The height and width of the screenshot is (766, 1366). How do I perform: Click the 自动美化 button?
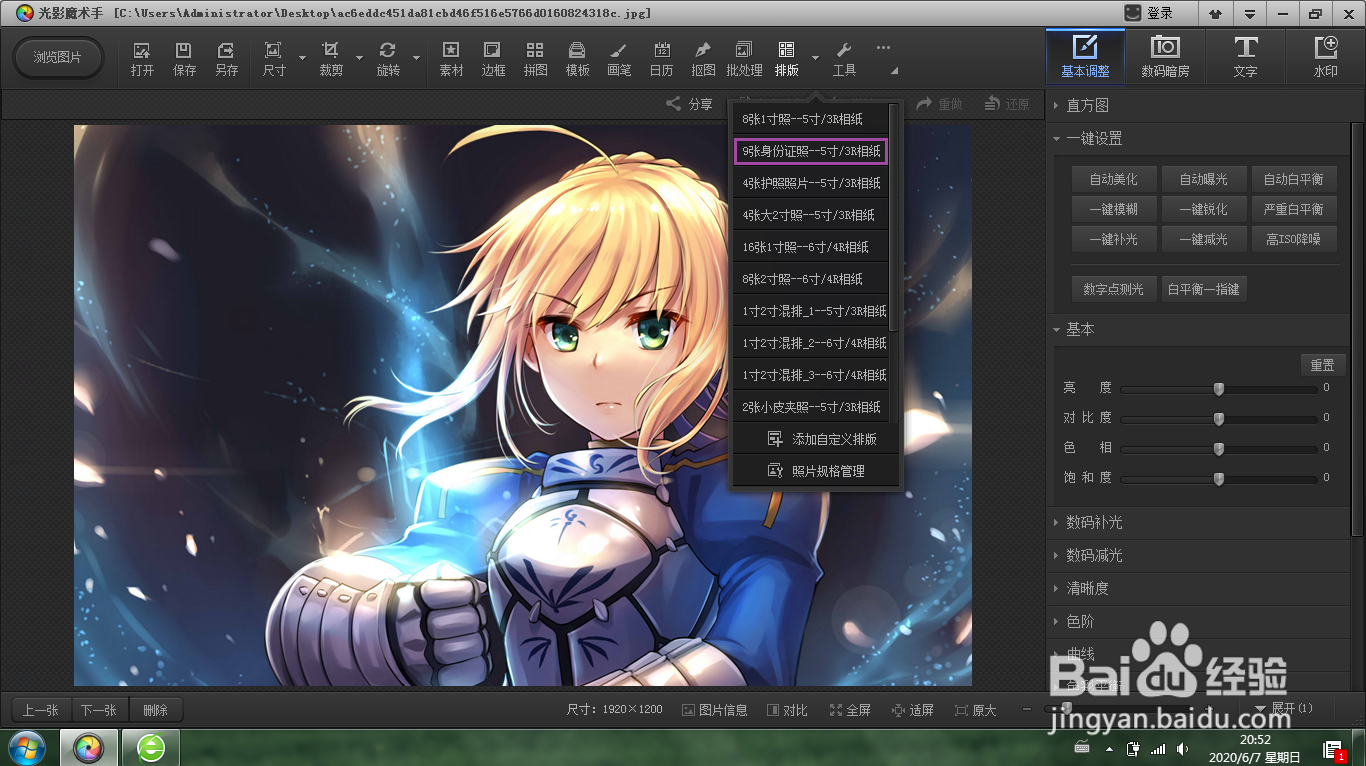point(1113,179)
